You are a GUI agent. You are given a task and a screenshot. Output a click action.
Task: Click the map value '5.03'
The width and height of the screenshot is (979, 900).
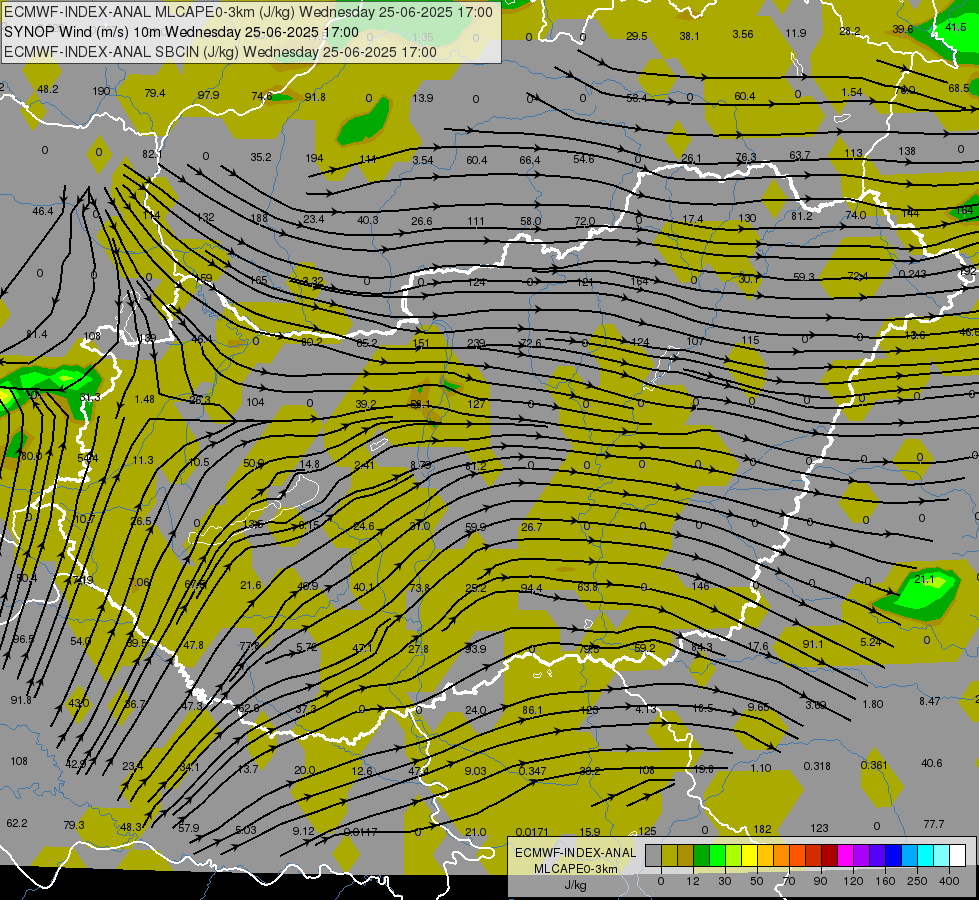click(x=246, y=830)
